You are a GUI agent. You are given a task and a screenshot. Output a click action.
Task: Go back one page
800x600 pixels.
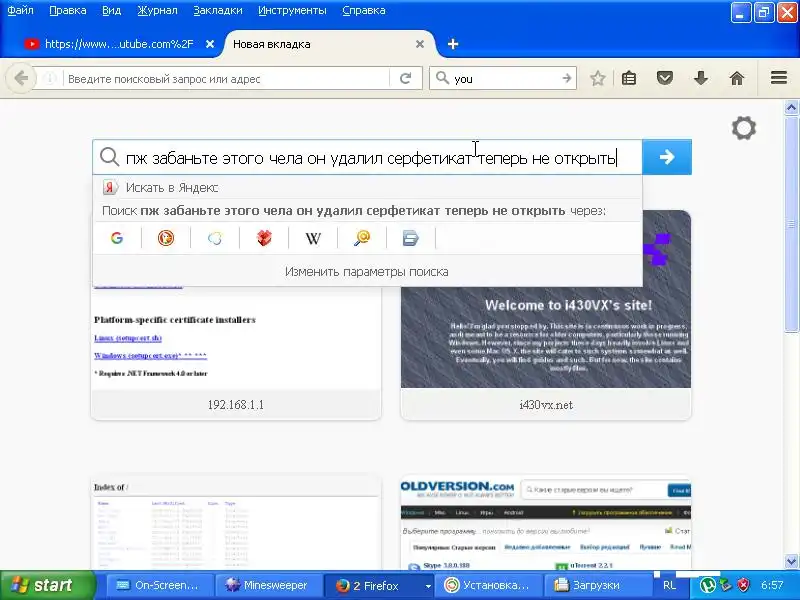coord(20,79)
